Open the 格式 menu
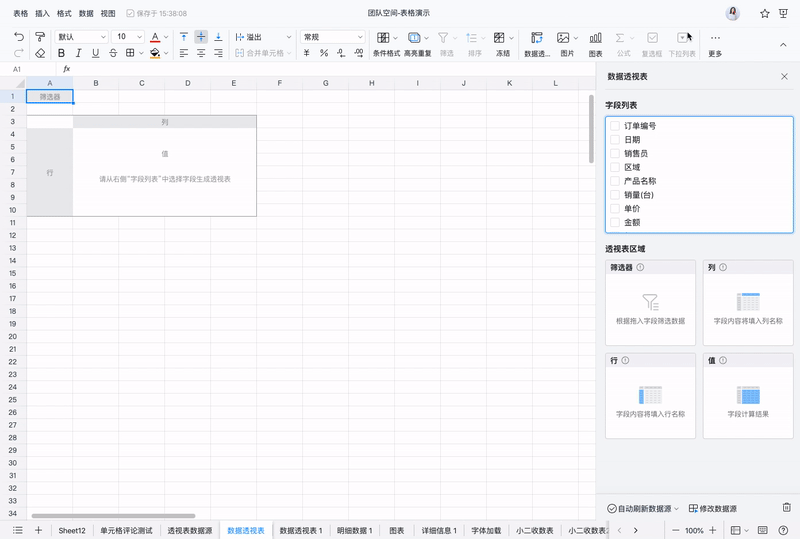The height and width of the screenshot is (539, 800). pyautogui.click(x=64, y=13)
